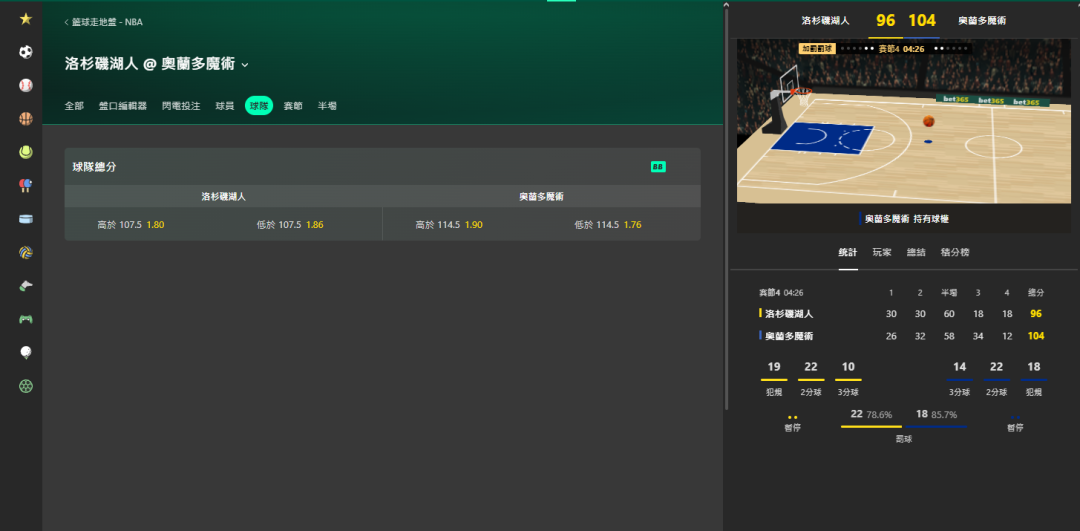The image size is (1080, 531).
Task: Open the 玩家 tab in match tracker
Action: pyautogui.click(x=882, y=253)
